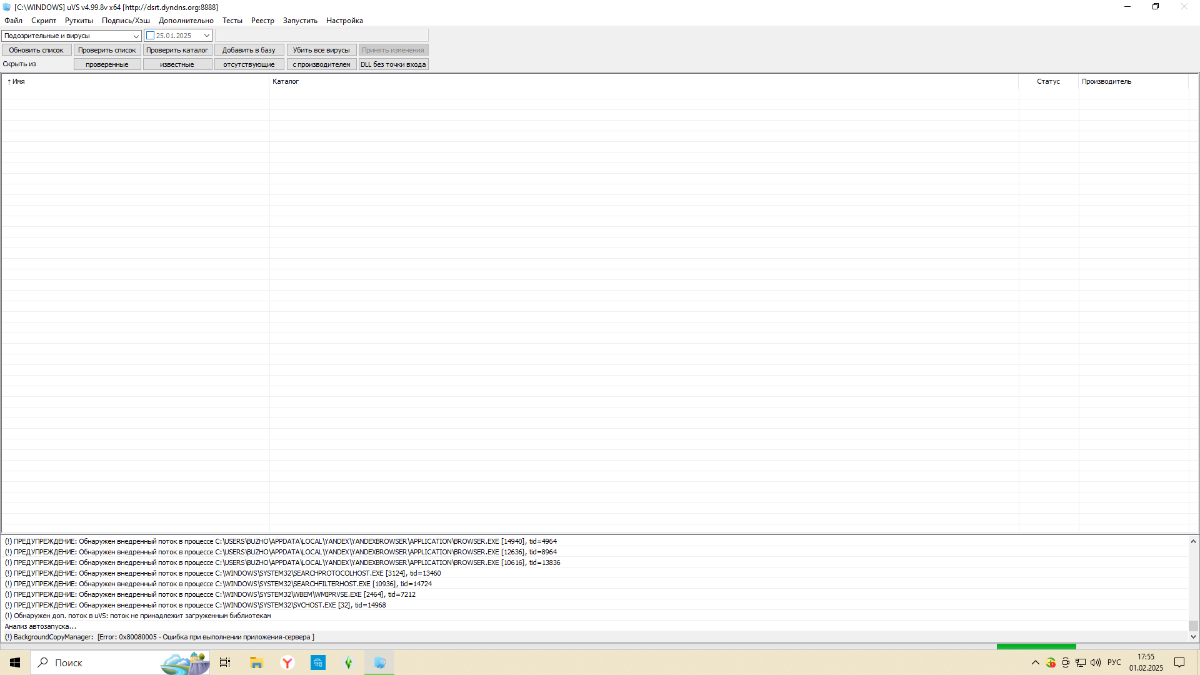
Task: Click the network tray icon
Action: [x=1082, y=662]
